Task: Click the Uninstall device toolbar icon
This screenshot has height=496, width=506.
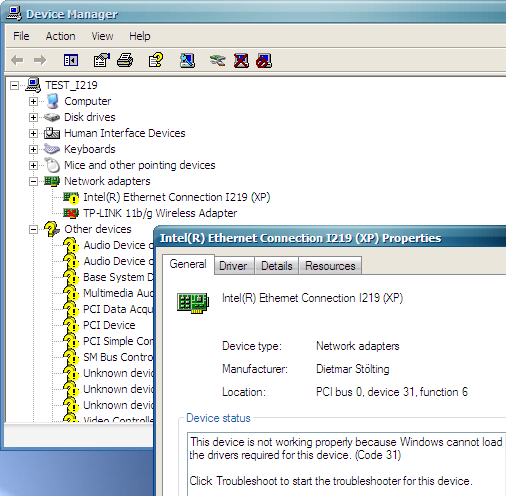Action: tap(241, 61)
